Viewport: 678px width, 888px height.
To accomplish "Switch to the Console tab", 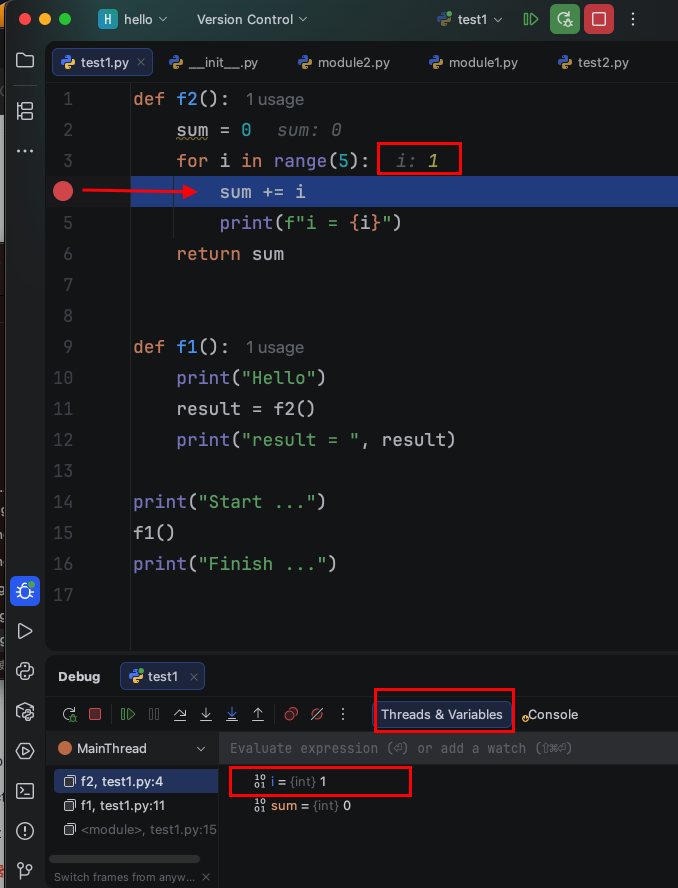I will click(x=552, y=714).
